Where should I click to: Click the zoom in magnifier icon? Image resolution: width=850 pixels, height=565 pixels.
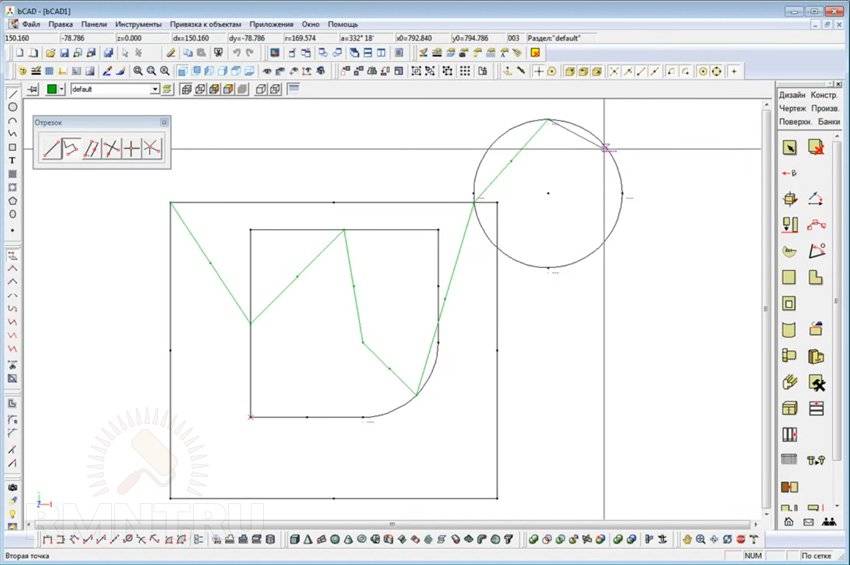(x=138, y=71)
